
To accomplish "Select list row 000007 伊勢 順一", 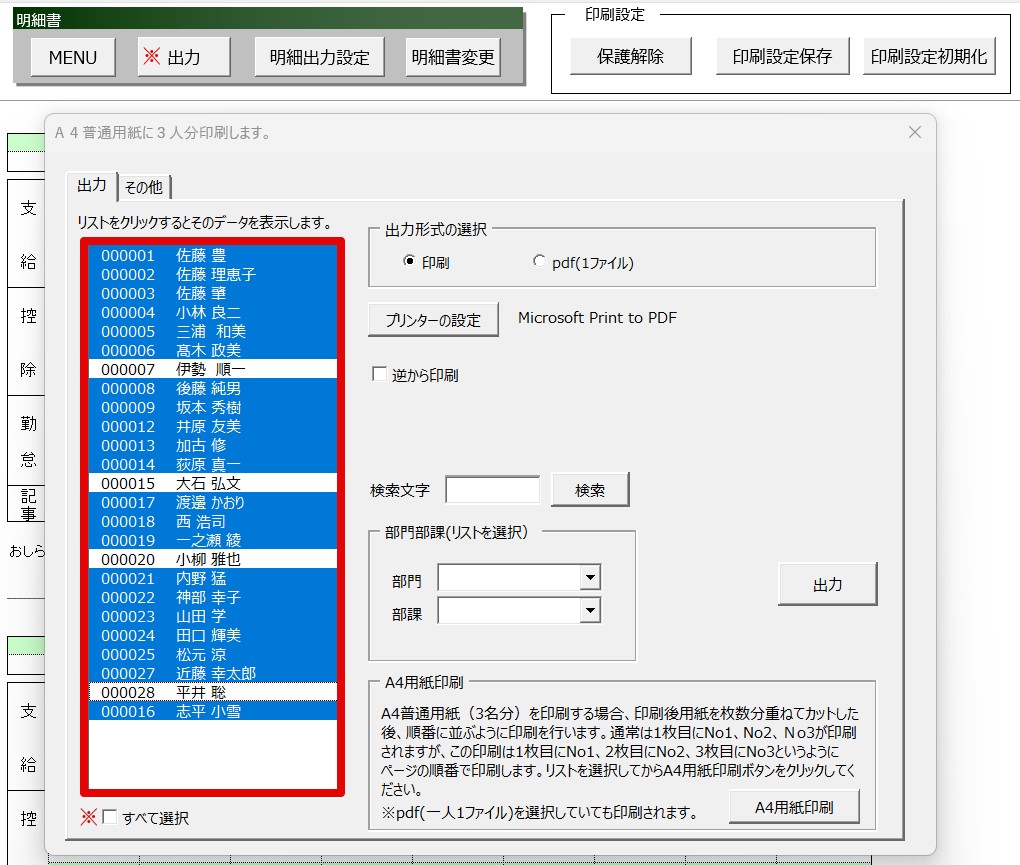I will [x=213, y=369].
